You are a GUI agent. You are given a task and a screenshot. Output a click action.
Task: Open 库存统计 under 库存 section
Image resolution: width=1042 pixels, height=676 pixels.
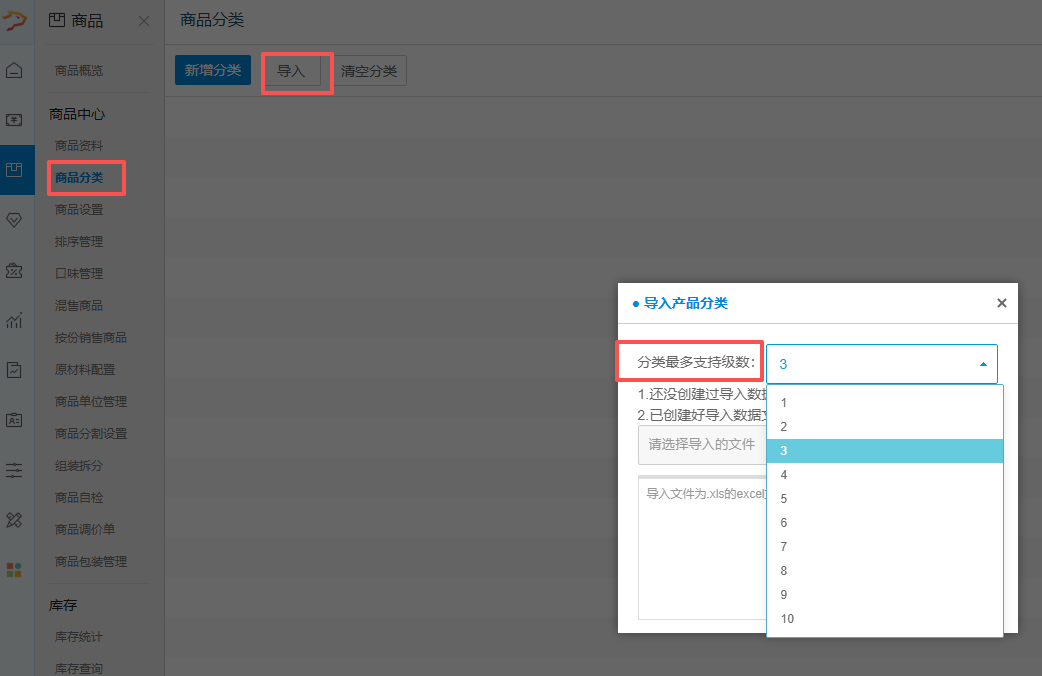pyautogui.click(x=79, y=637)
